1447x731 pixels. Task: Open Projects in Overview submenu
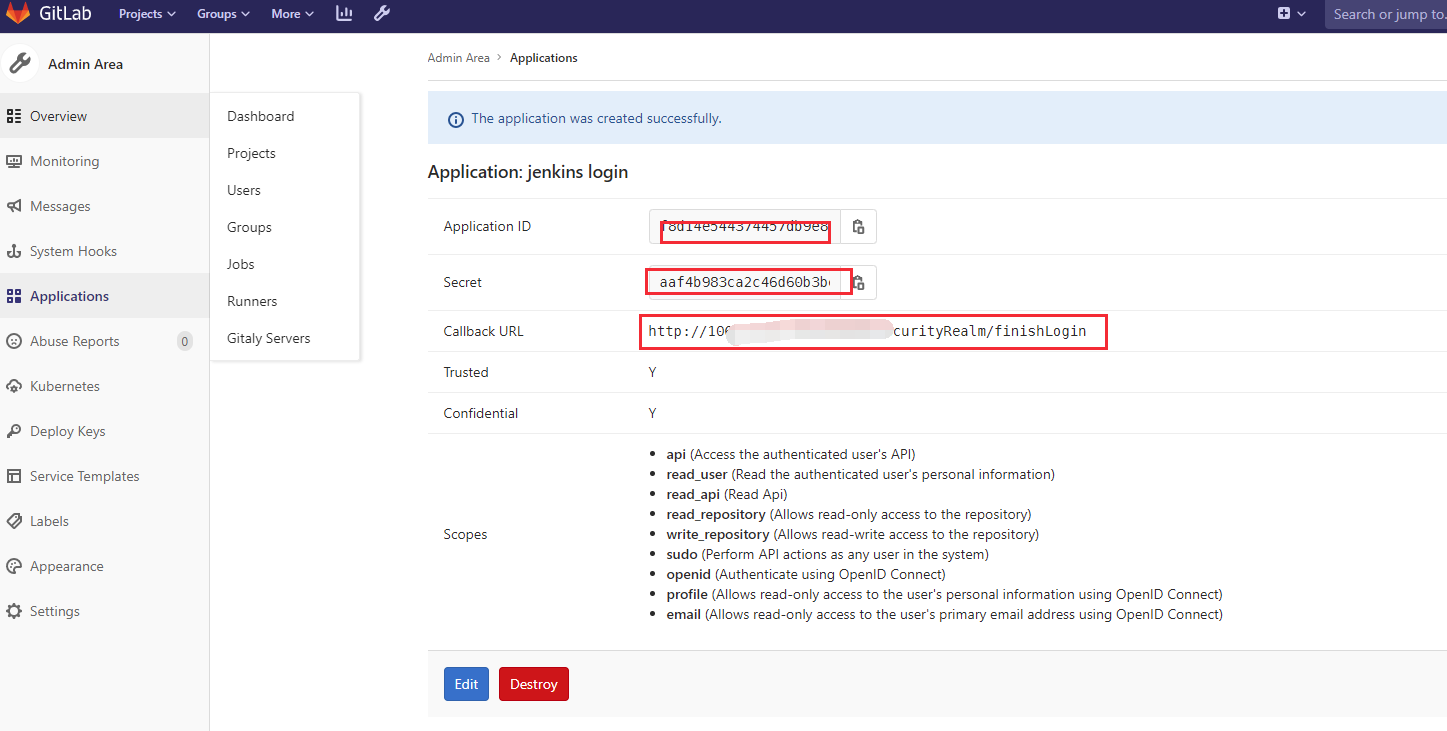click(x=251, y=153)
